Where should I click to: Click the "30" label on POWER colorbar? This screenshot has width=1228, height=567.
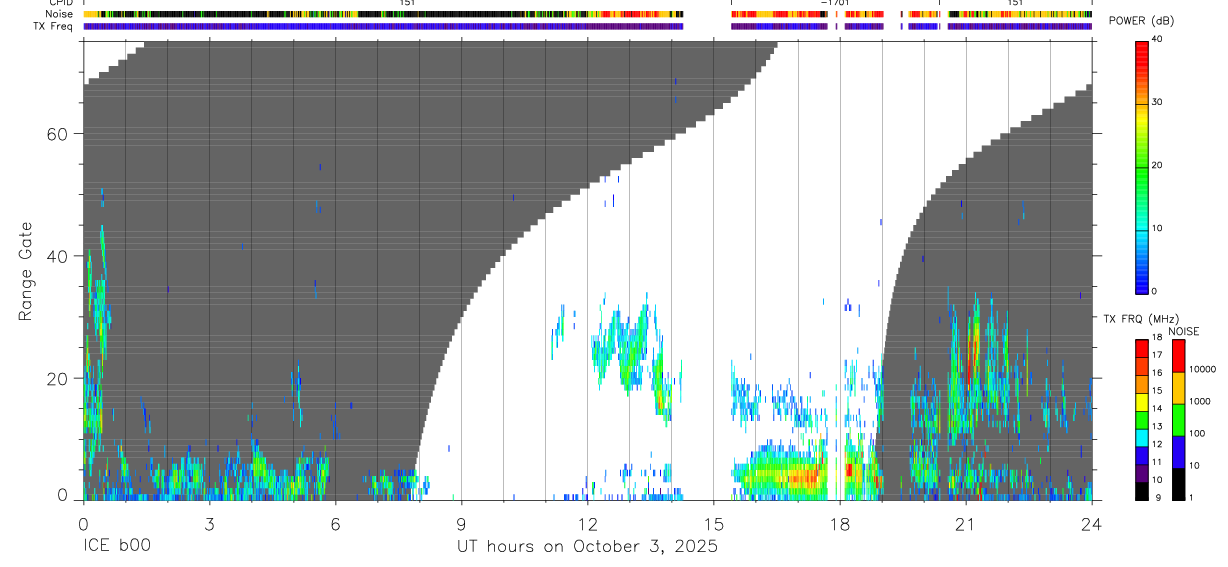[x=1157, y=103]
